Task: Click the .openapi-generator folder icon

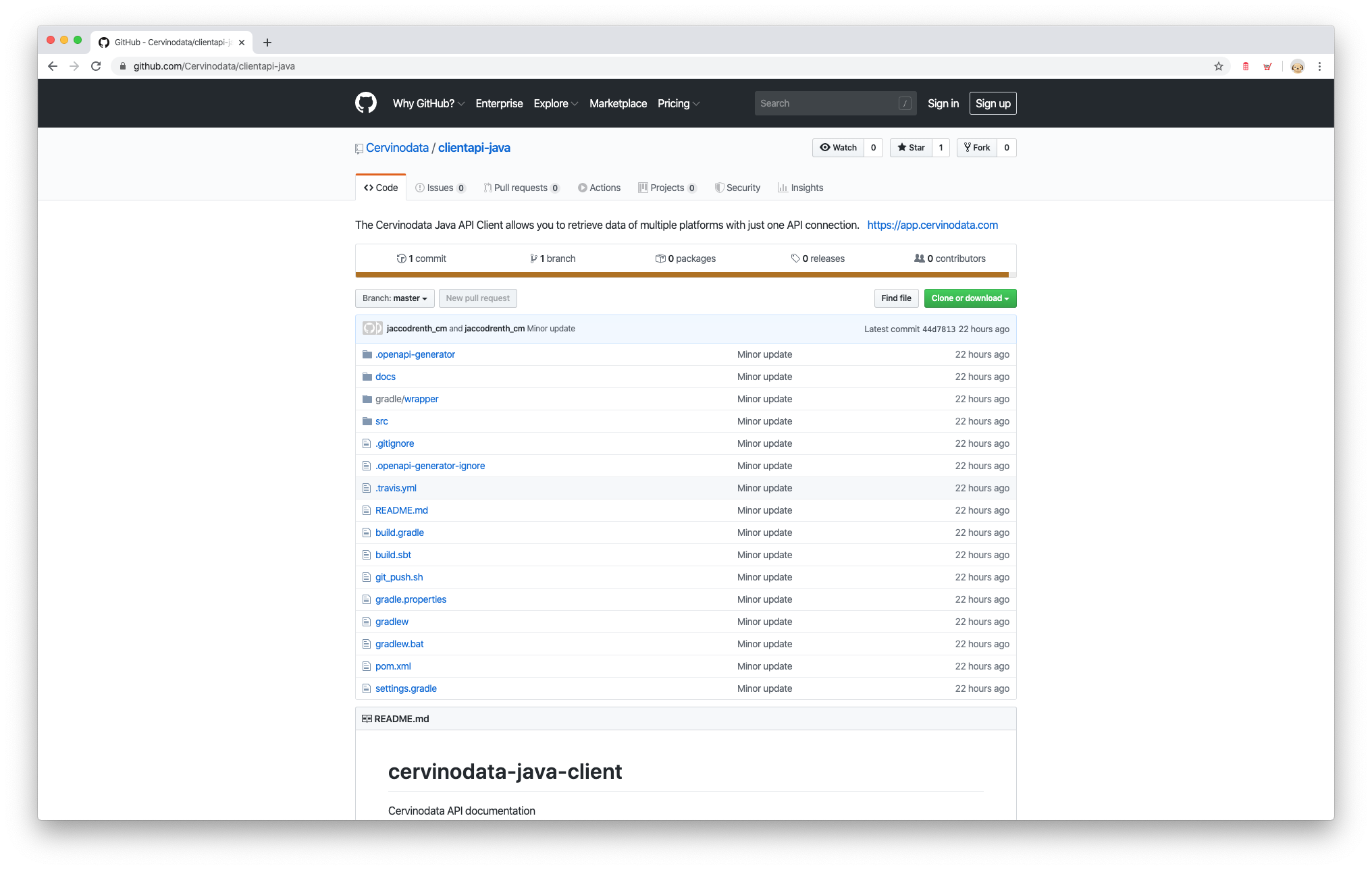Action: pyautogui.click(x=367, y=354)
